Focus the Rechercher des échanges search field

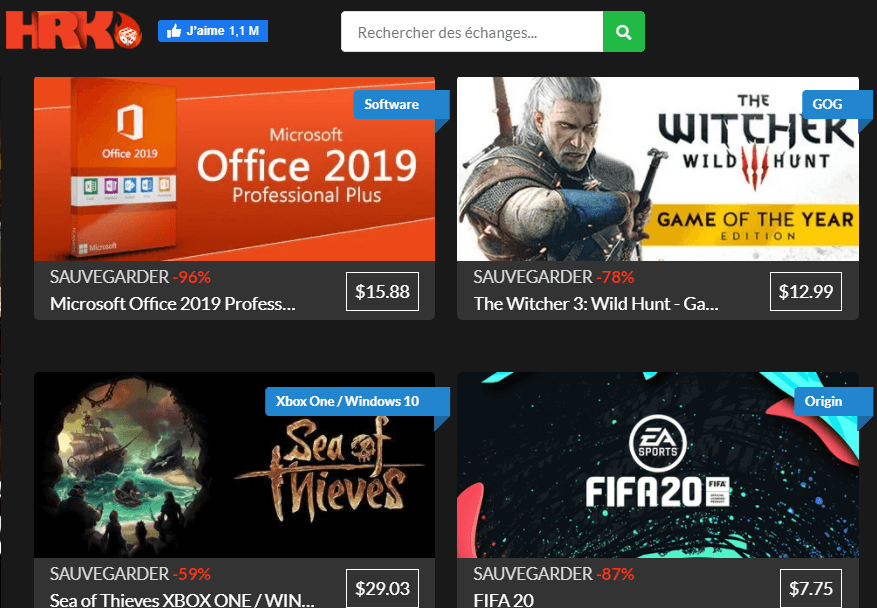click(472, 32)
